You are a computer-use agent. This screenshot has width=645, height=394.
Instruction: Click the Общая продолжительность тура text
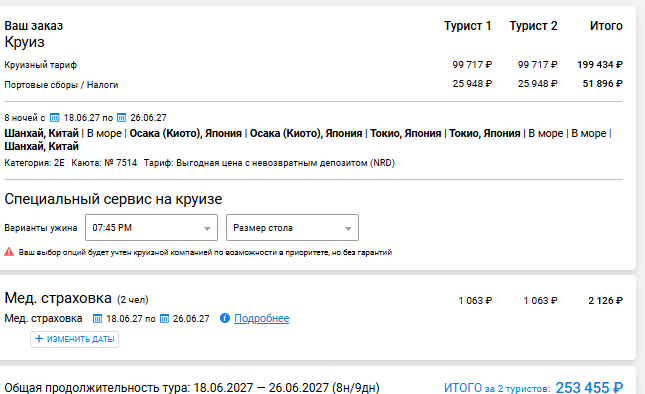point(192,387)
